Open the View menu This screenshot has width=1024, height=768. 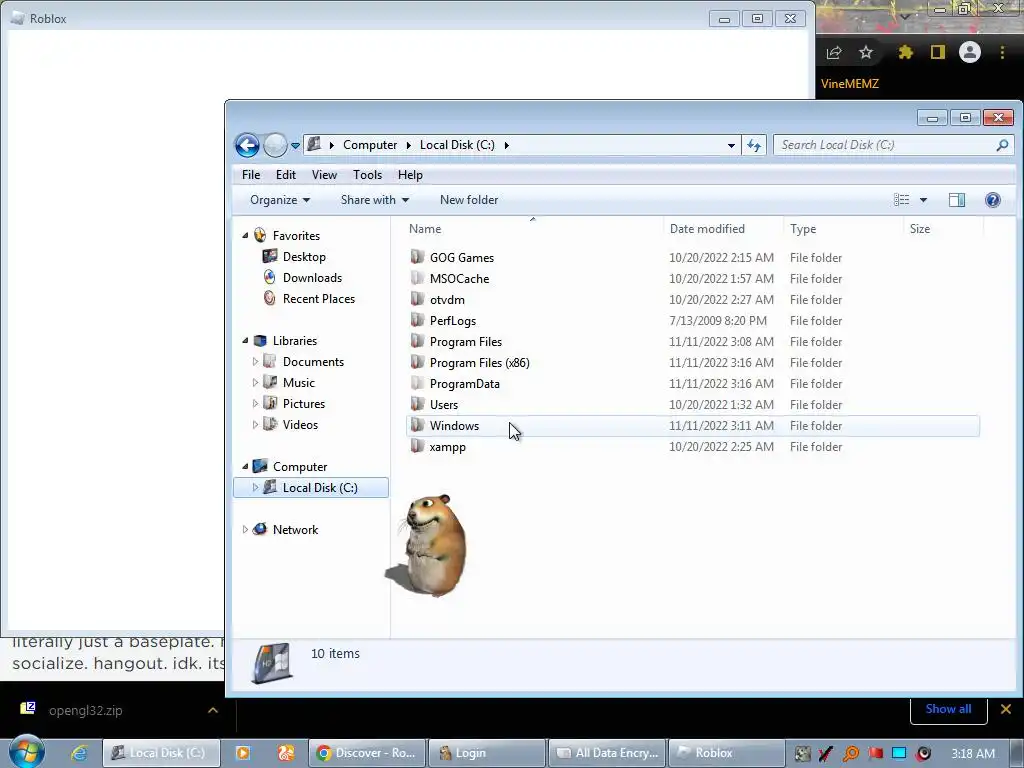(x=324, y=175)
